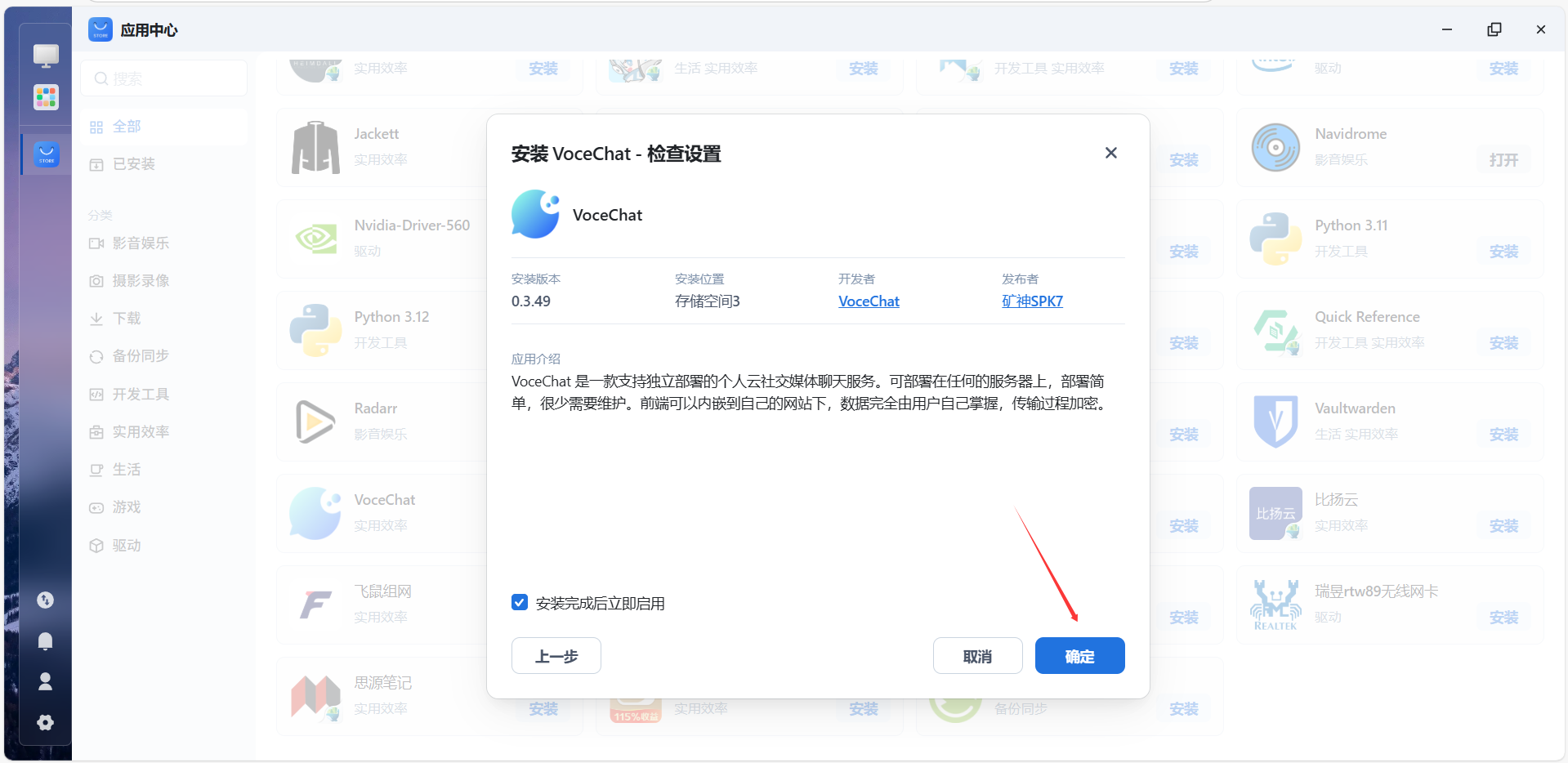Click the 应用介绍 description paragraph
The image size is (1568, 763).
(x=809, y=392)
